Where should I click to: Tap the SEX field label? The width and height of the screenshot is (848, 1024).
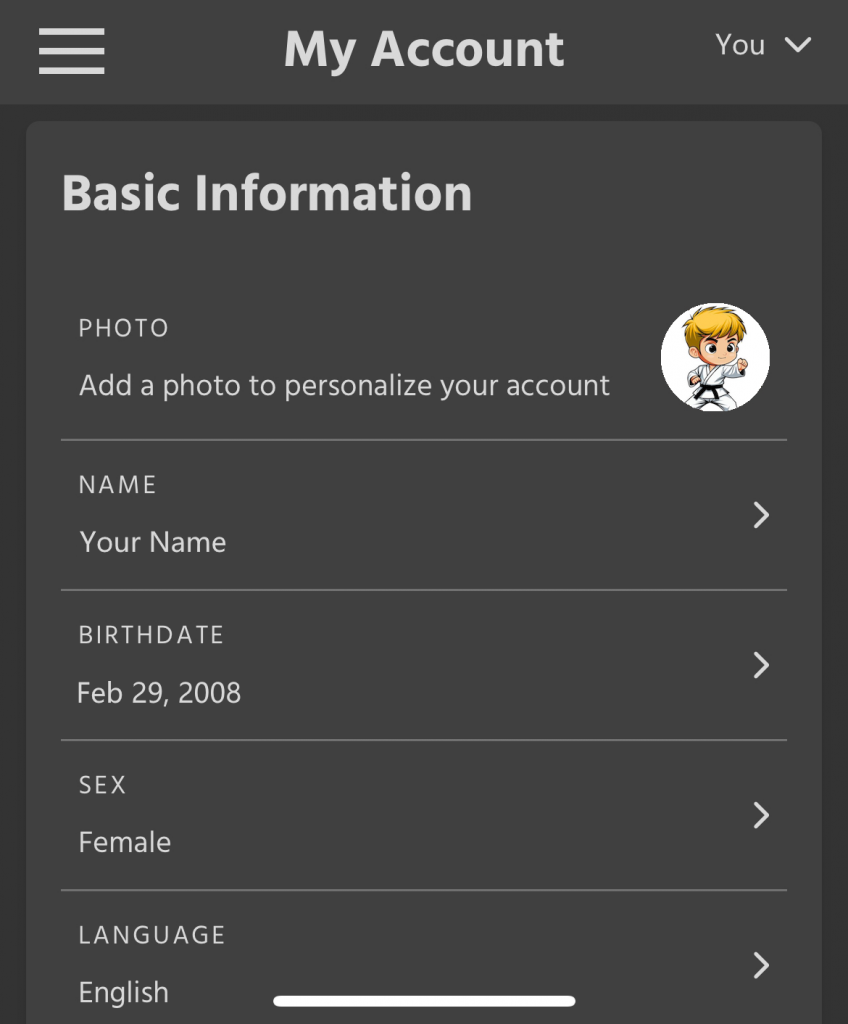(103, 785)
